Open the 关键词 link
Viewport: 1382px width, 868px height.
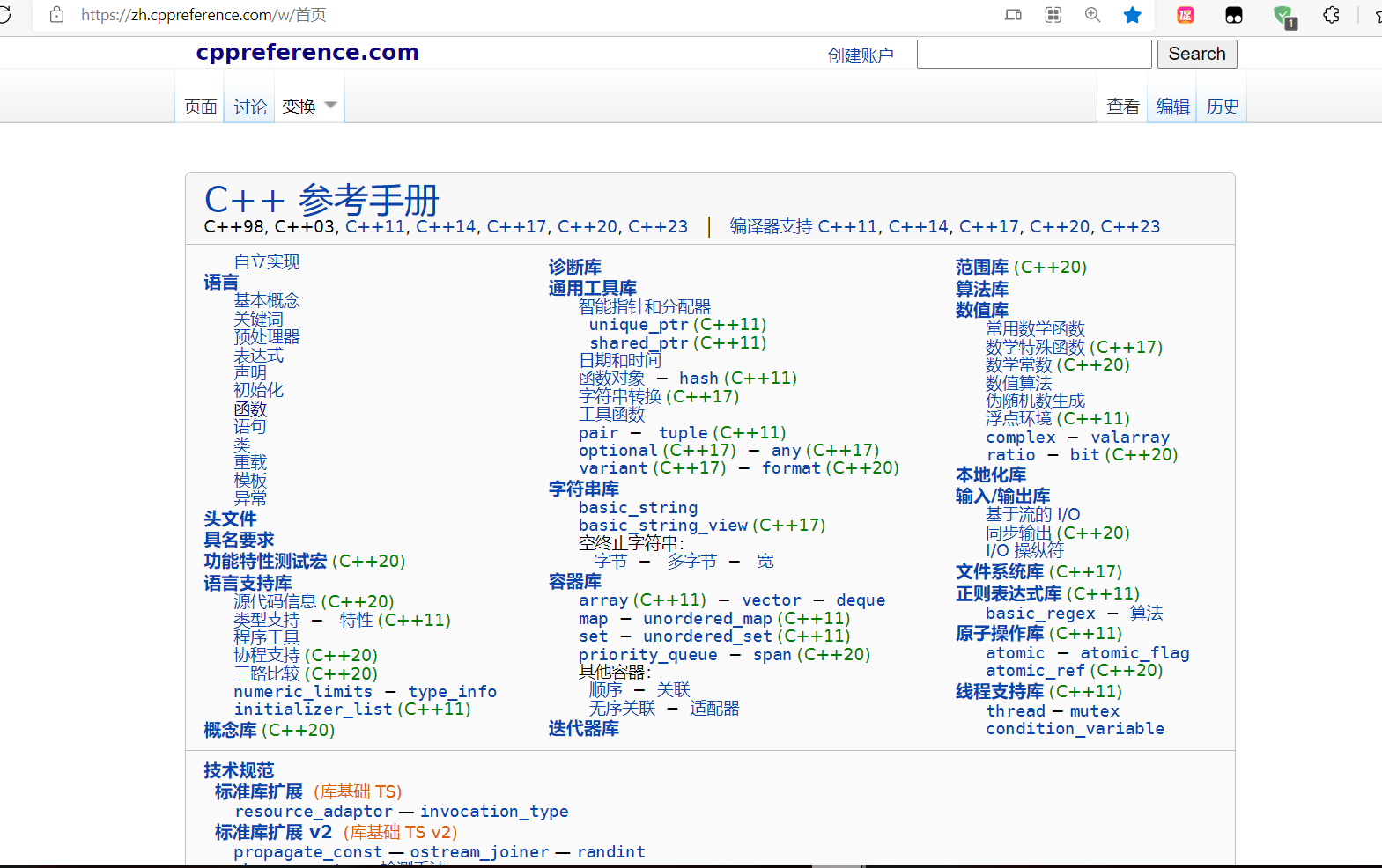[x=258, y=319]
